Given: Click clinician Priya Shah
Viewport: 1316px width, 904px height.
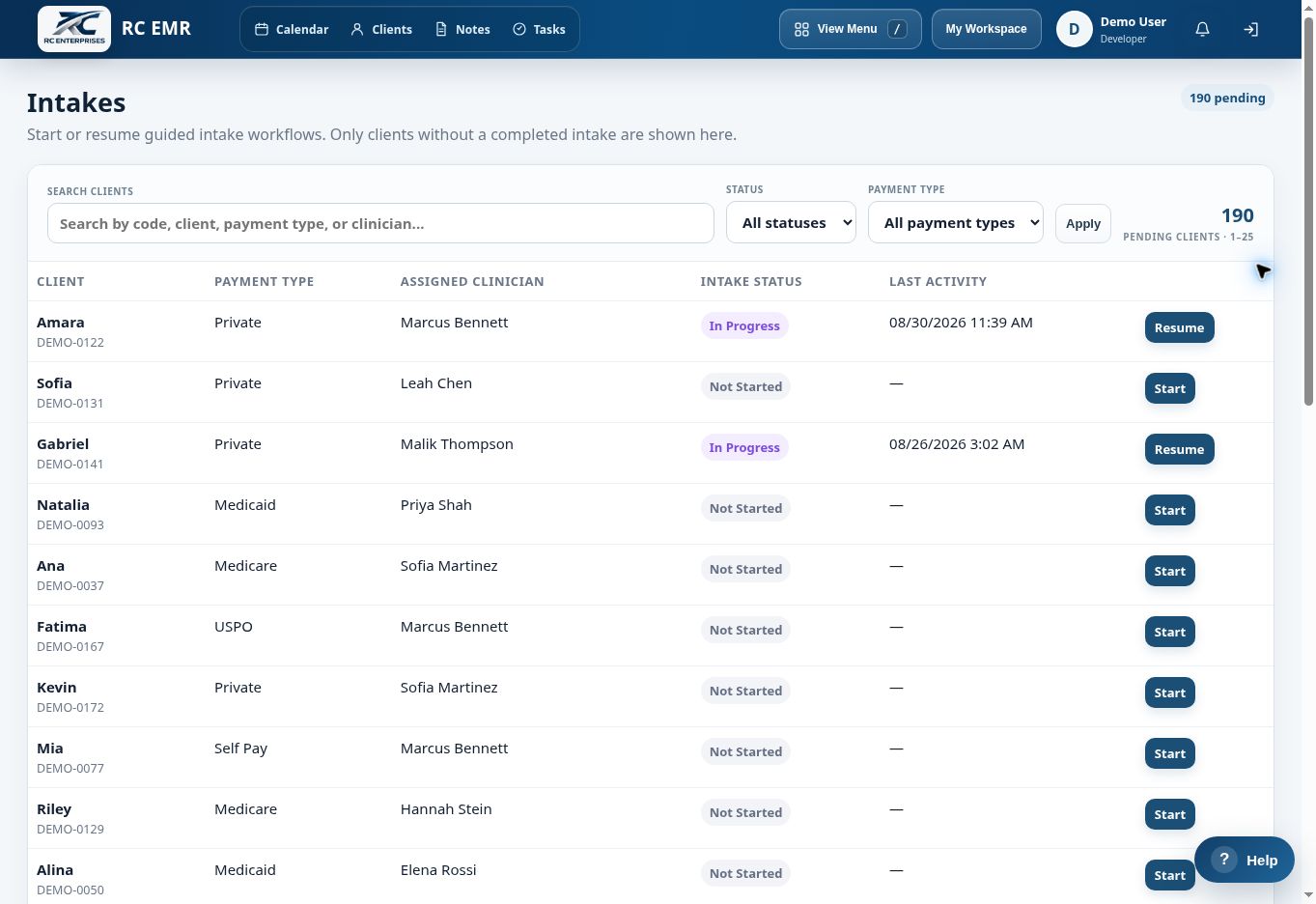Looking at the screenshot, I should click(436, 505).
